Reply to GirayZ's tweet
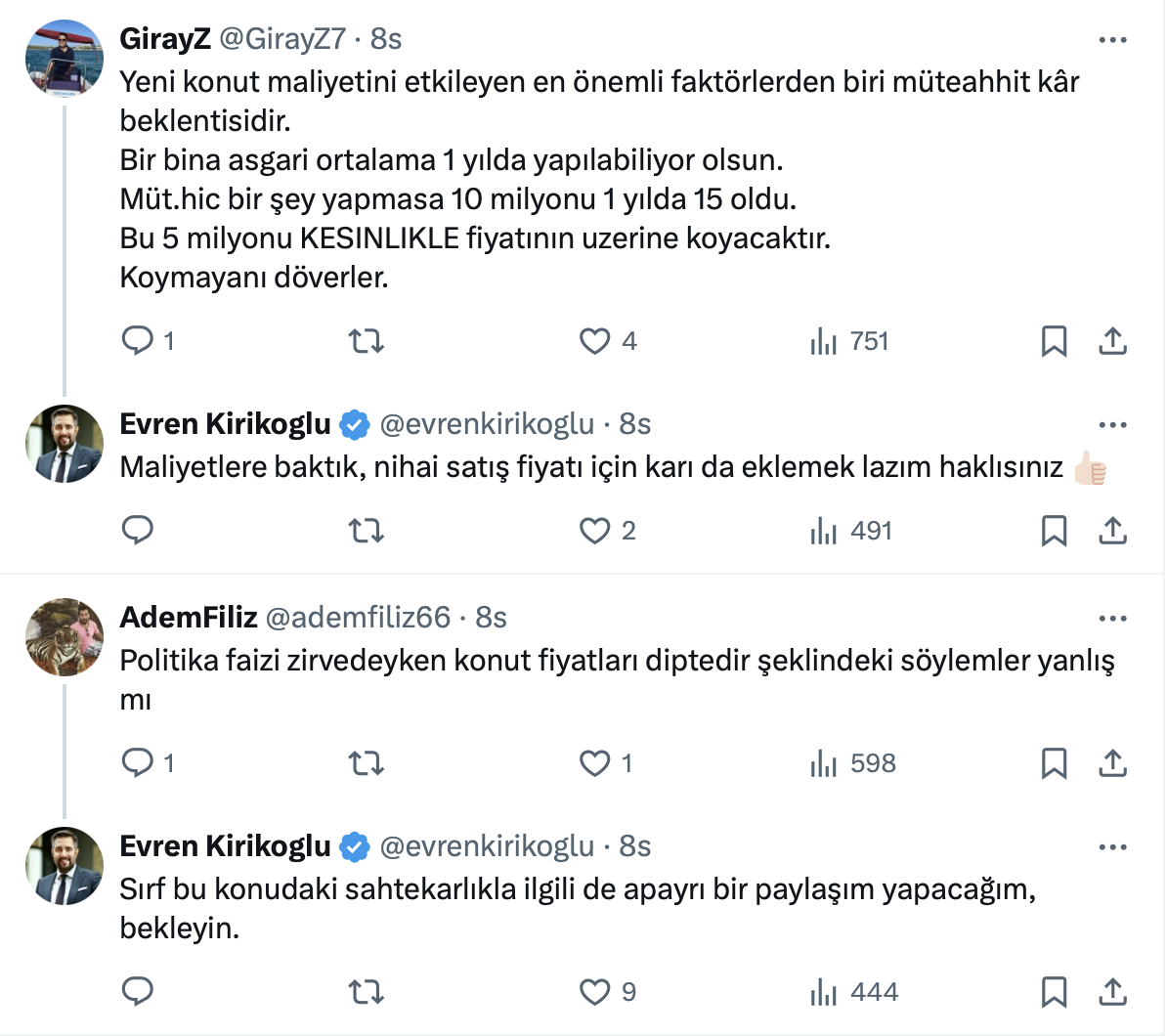Viewport: 1167px width, 1036px height. pyautogui.click(x=137, y=341)
